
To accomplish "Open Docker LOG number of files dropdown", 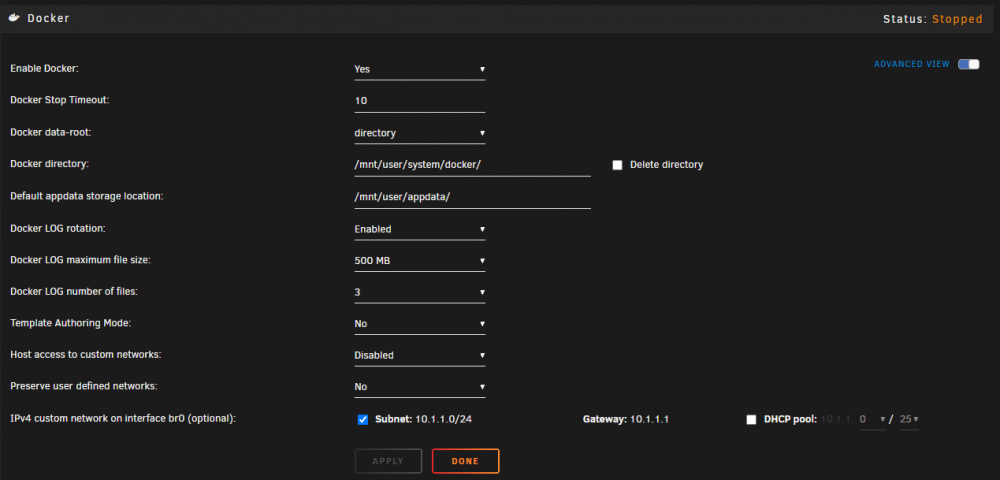I will tap(420, 293).
